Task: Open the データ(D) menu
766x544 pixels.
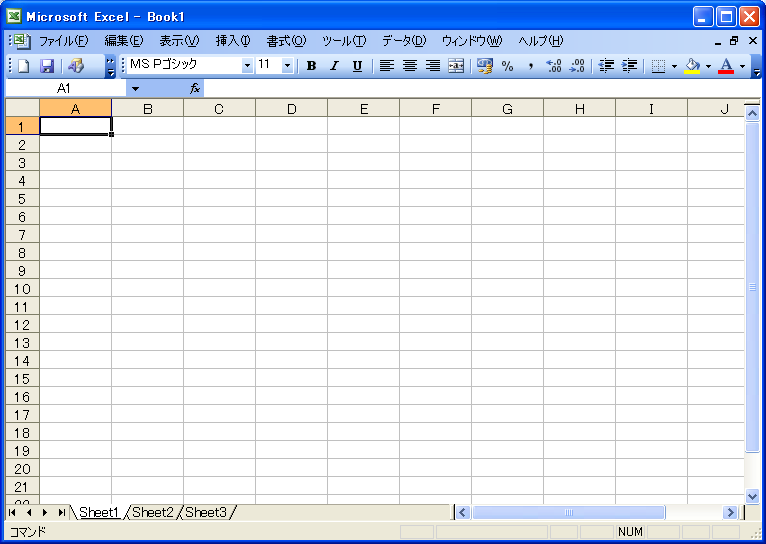Action: click(404, 41)
